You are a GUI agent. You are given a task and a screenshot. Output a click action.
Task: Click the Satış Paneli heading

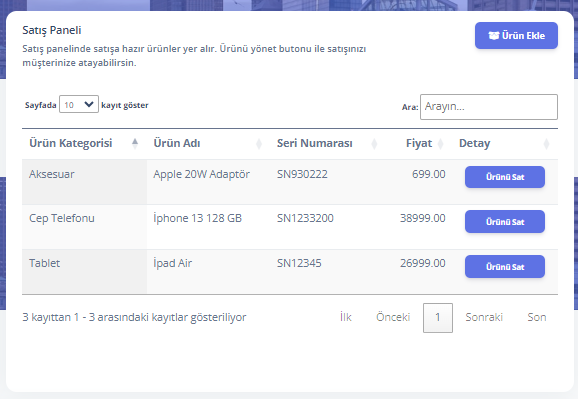52,30
